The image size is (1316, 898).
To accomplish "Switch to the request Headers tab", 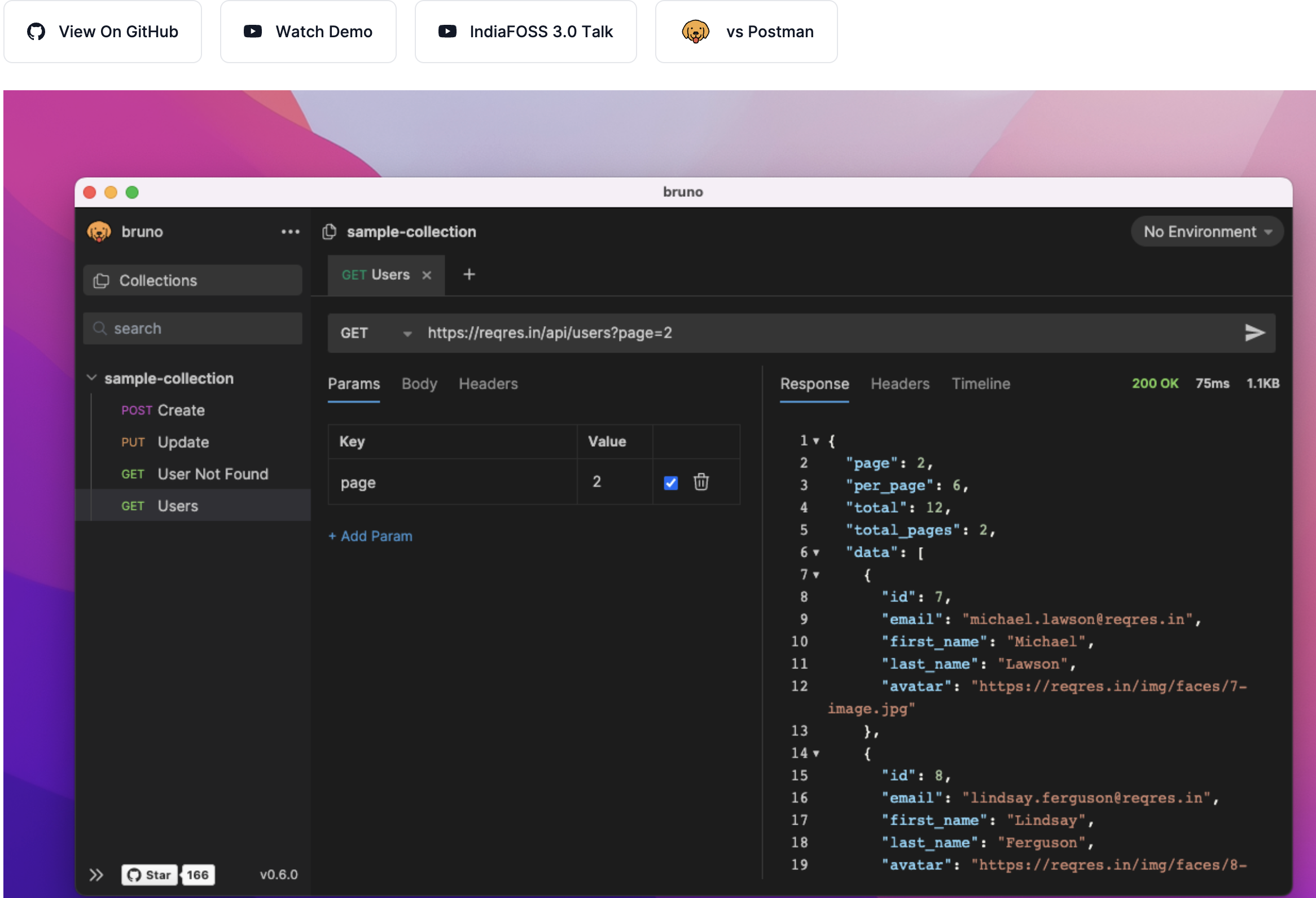I will click(x=488, y=384).
